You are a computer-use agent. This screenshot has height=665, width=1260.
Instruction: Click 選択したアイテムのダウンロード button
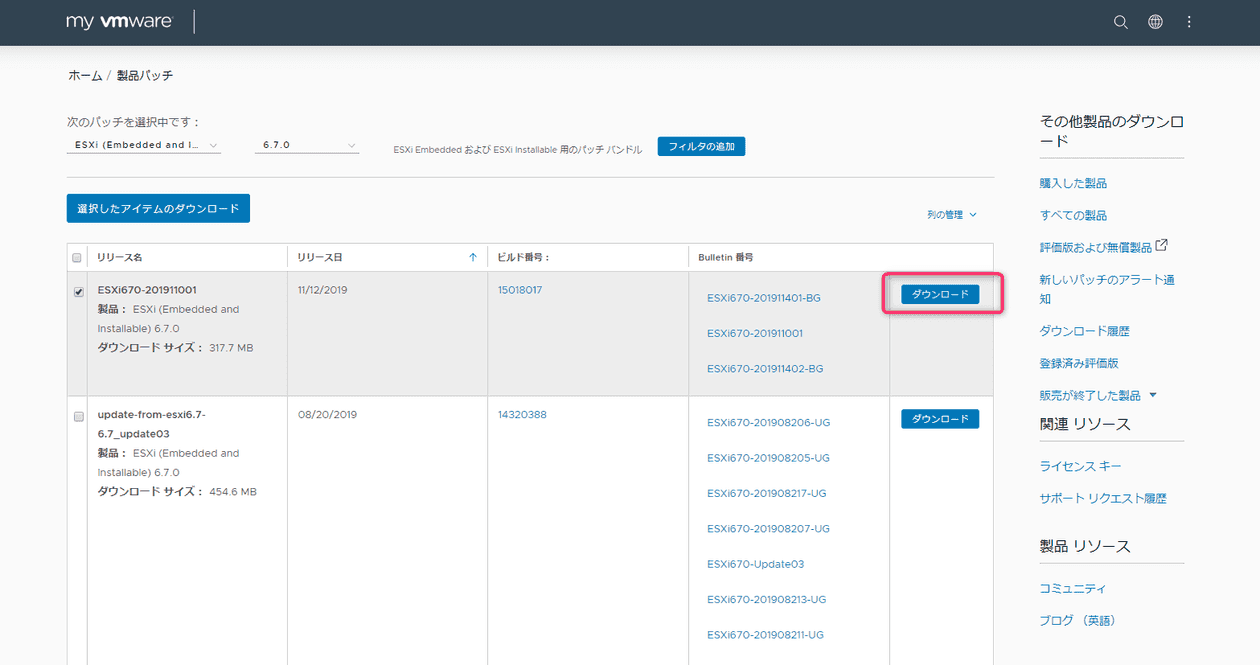[158, 208]
